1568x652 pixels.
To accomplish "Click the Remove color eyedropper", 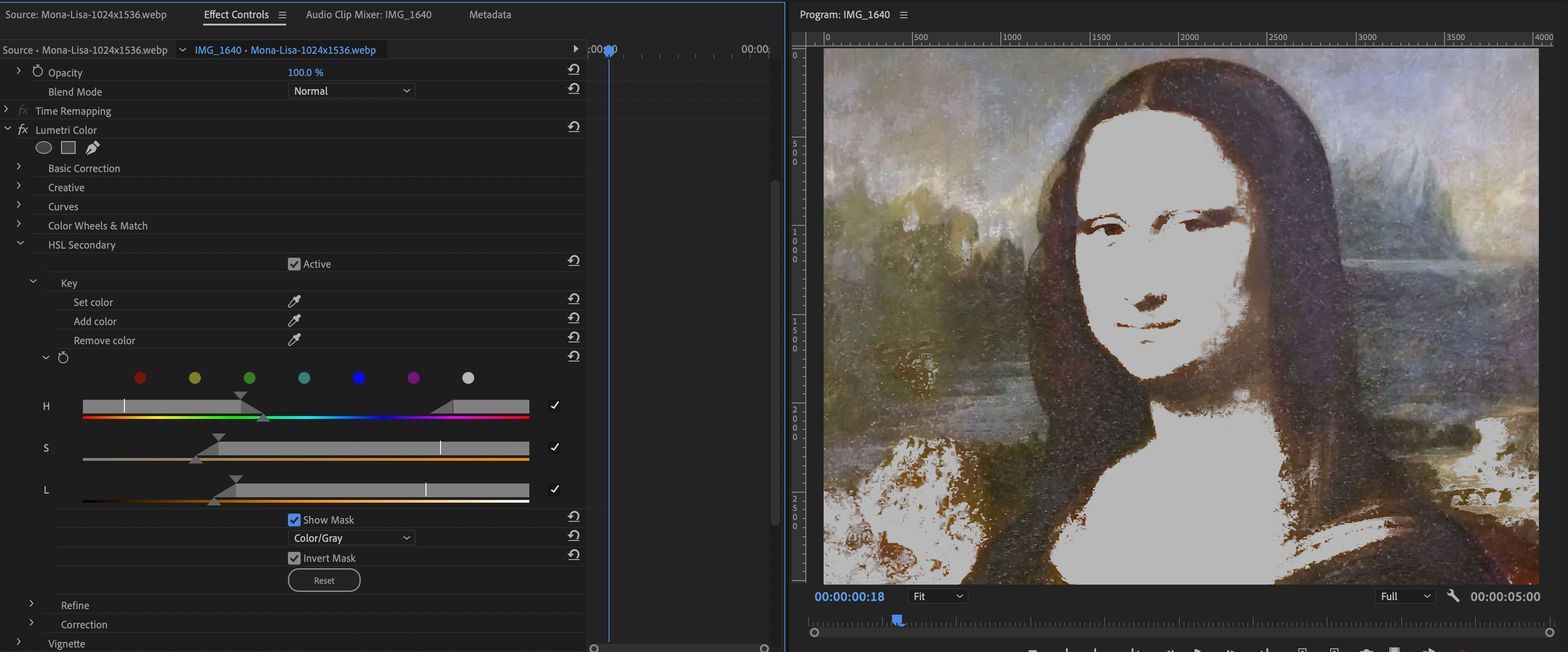I will [294, 340].
